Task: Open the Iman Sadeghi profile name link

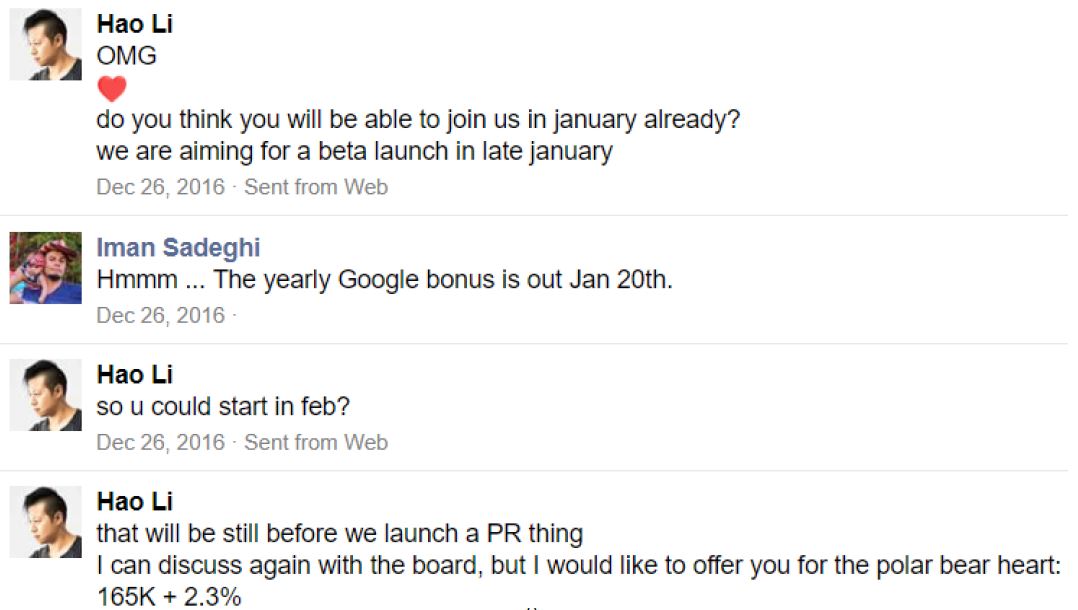Action: pyautogui.click(x=178, y=248)
